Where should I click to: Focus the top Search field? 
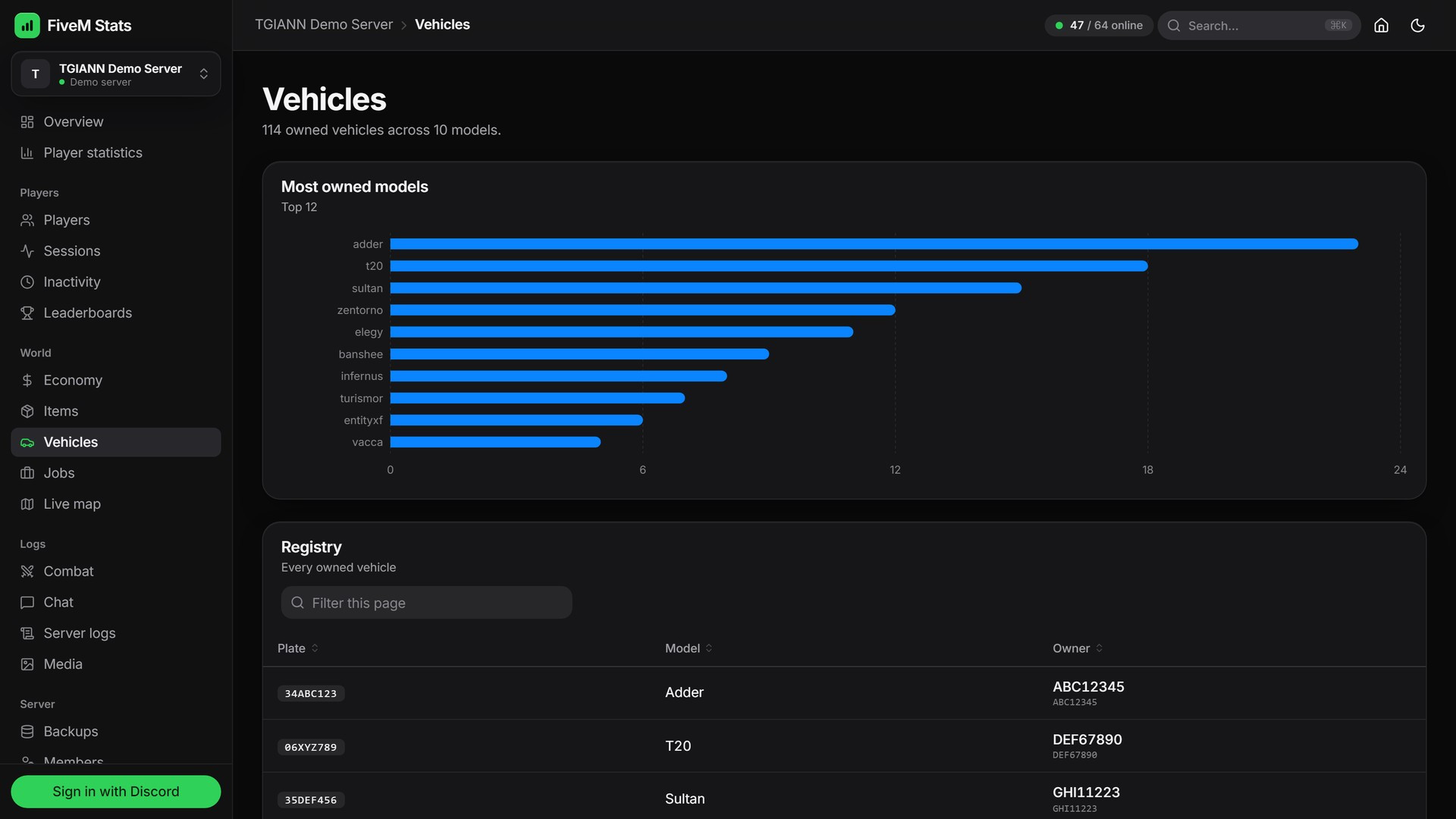tap(1259, 25)
